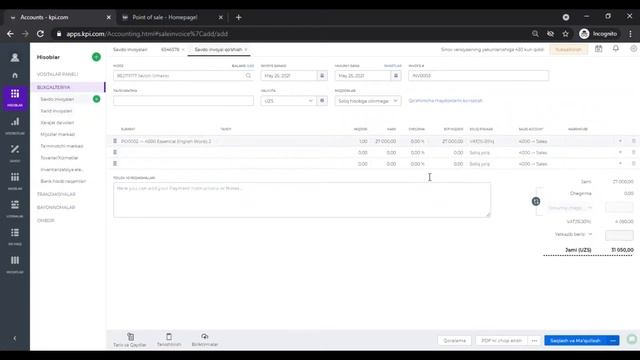Image resolution: width=640 pixels, height=360 pixels.
Task: Open the notifications bell icon
Action: pyautogui.click(x=616, y=49)
